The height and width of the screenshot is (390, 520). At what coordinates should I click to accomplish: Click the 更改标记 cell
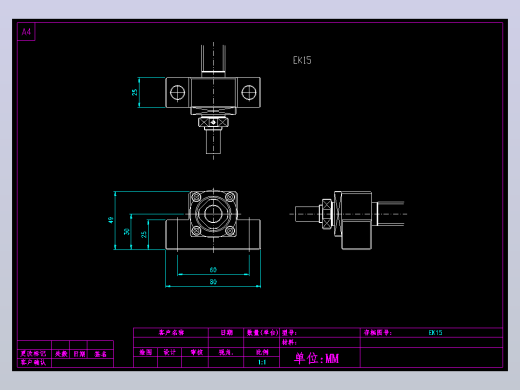(33, 354)
